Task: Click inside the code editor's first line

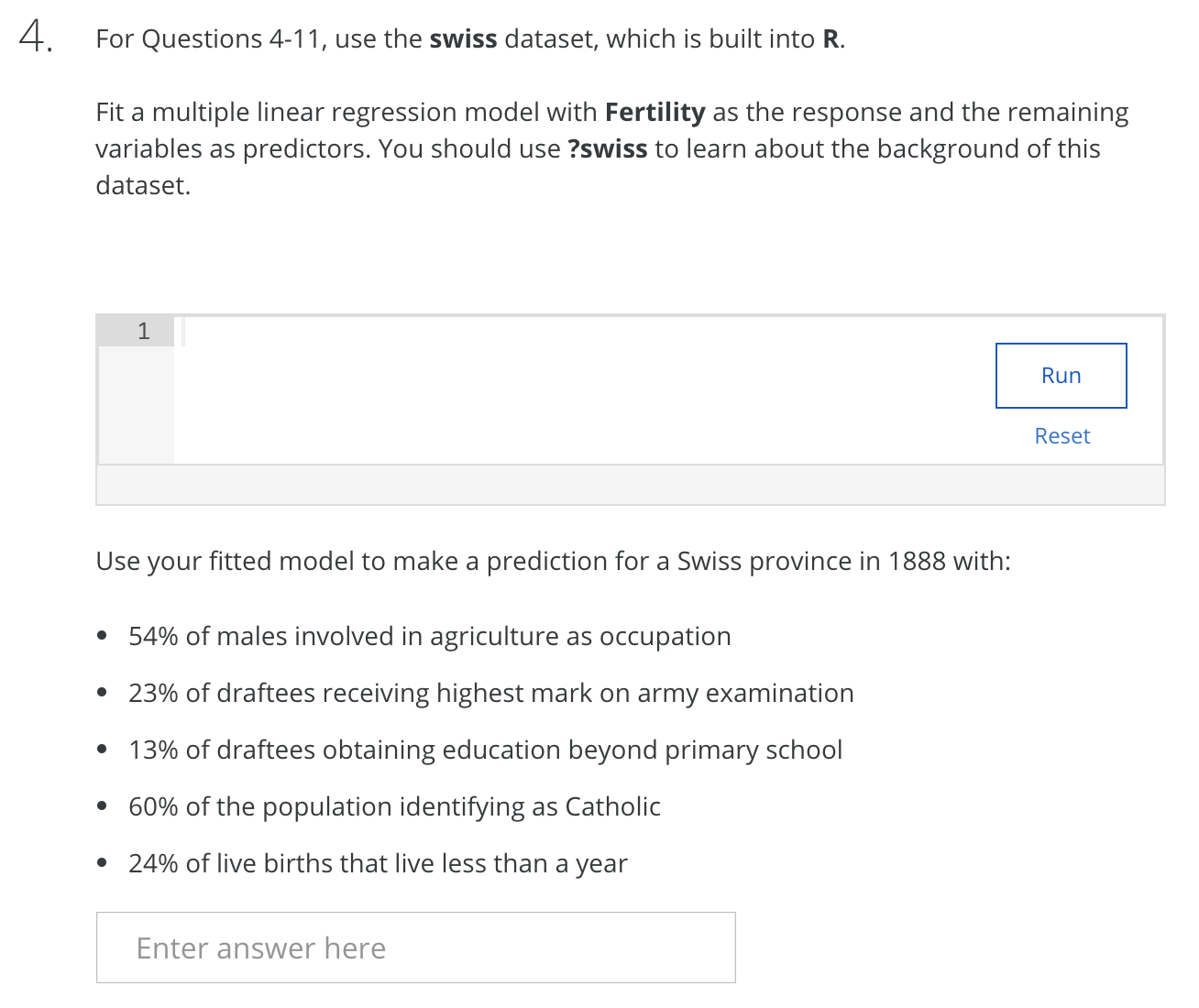Action: [550, 331]
